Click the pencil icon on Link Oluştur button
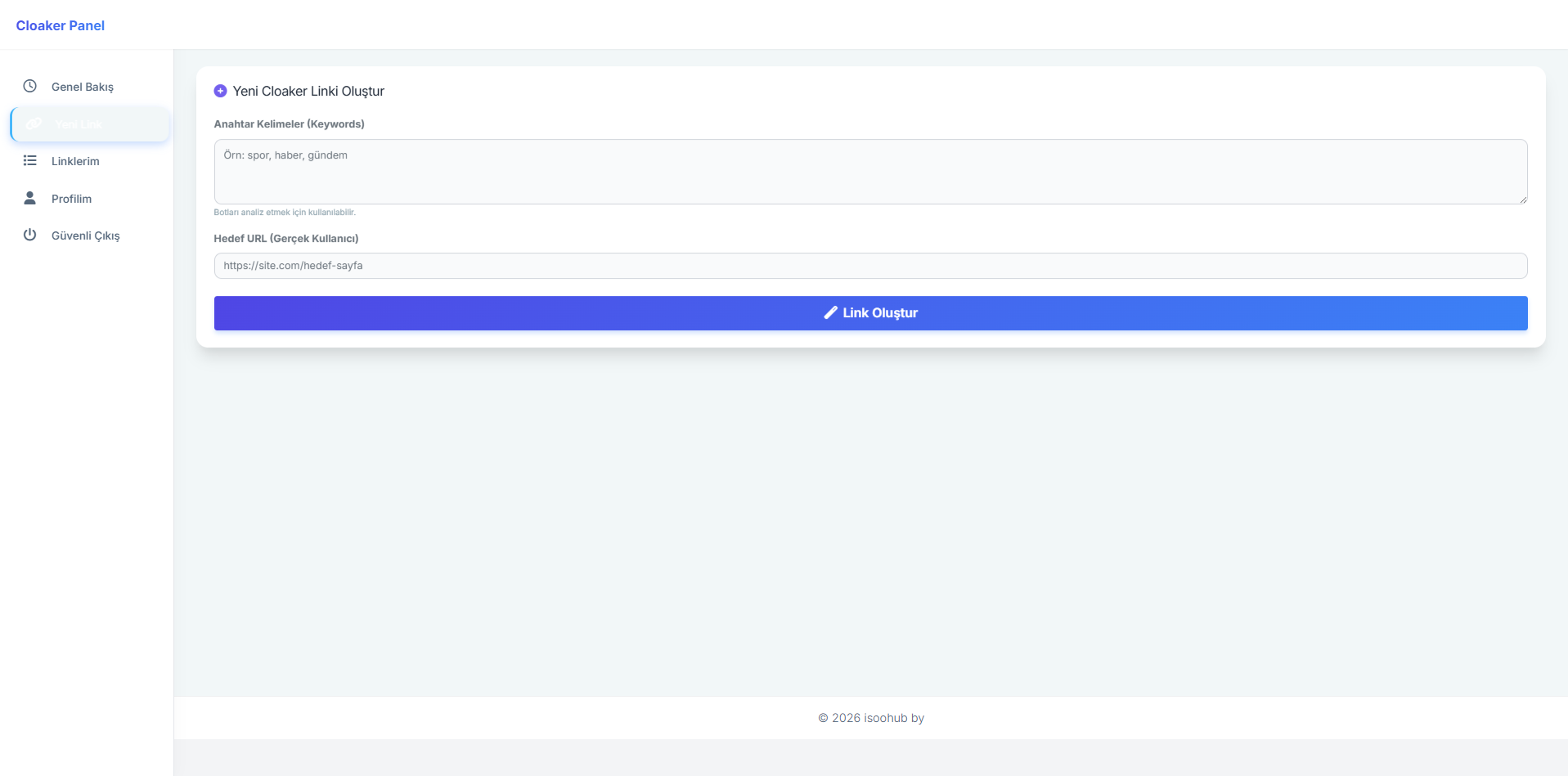 point(830,312)
